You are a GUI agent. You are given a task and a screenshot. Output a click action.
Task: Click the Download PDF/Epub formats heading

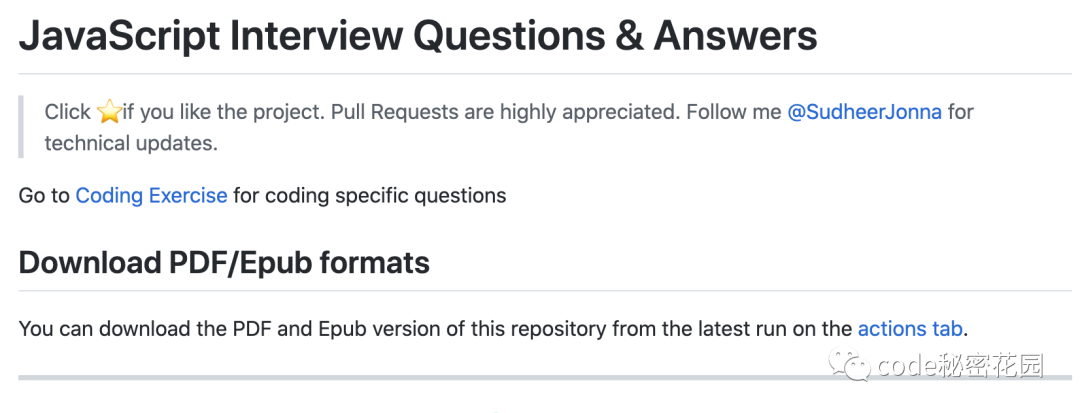click(224, 263)
